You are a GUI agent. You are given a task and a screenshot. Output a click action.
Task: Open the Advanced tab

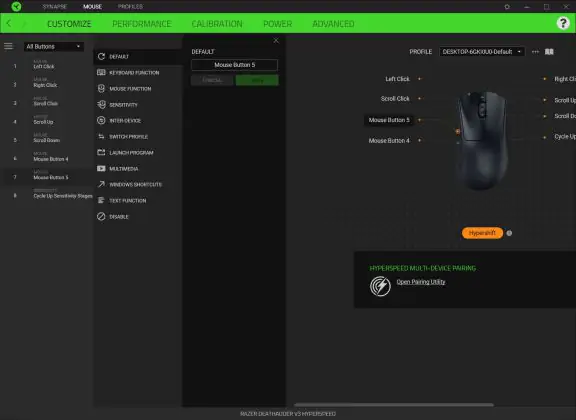tap(333, 24)
